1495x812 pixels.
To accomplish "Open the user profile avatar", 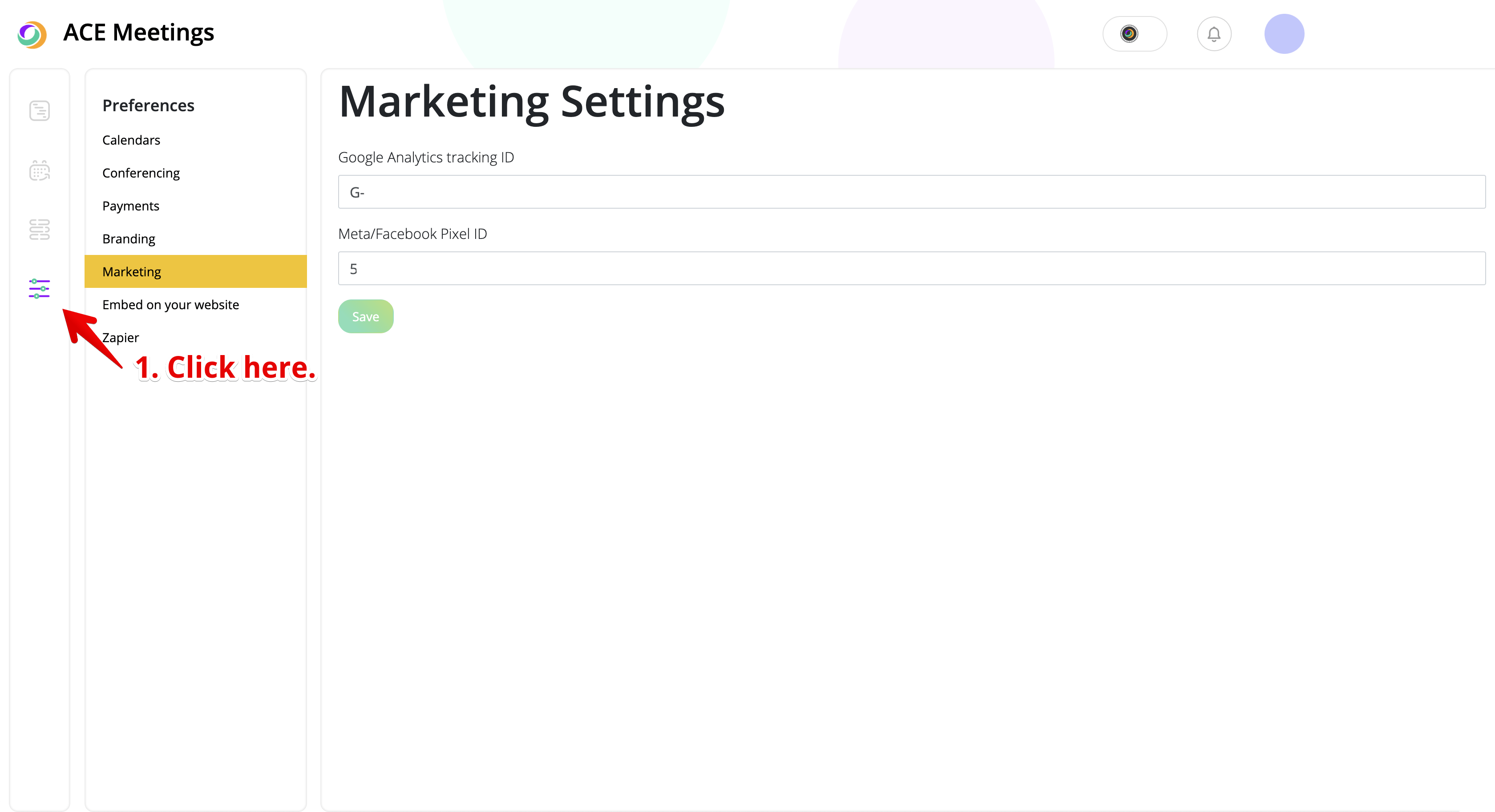I will [1284, 34].
